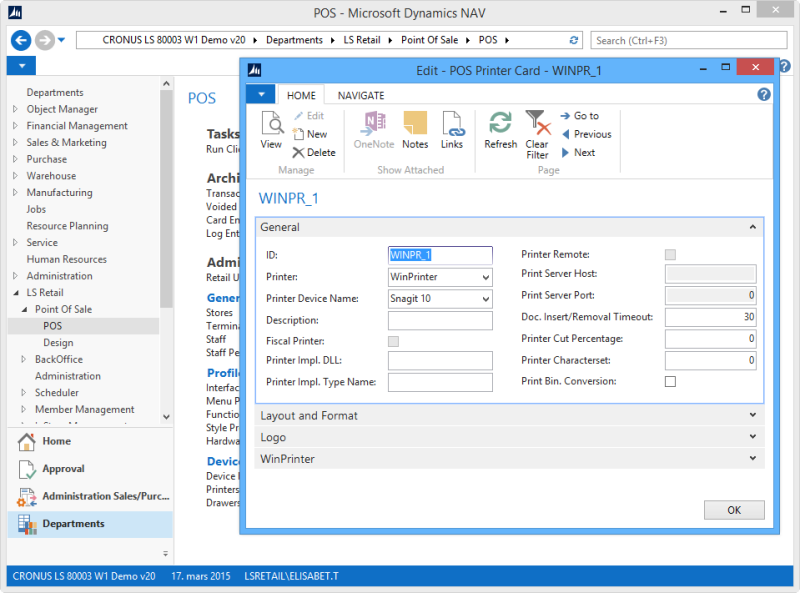Screen dimensions: 800x593
Task: Click the View icon in ribbon
Action: pyautogui.click(x=271, y=130)
